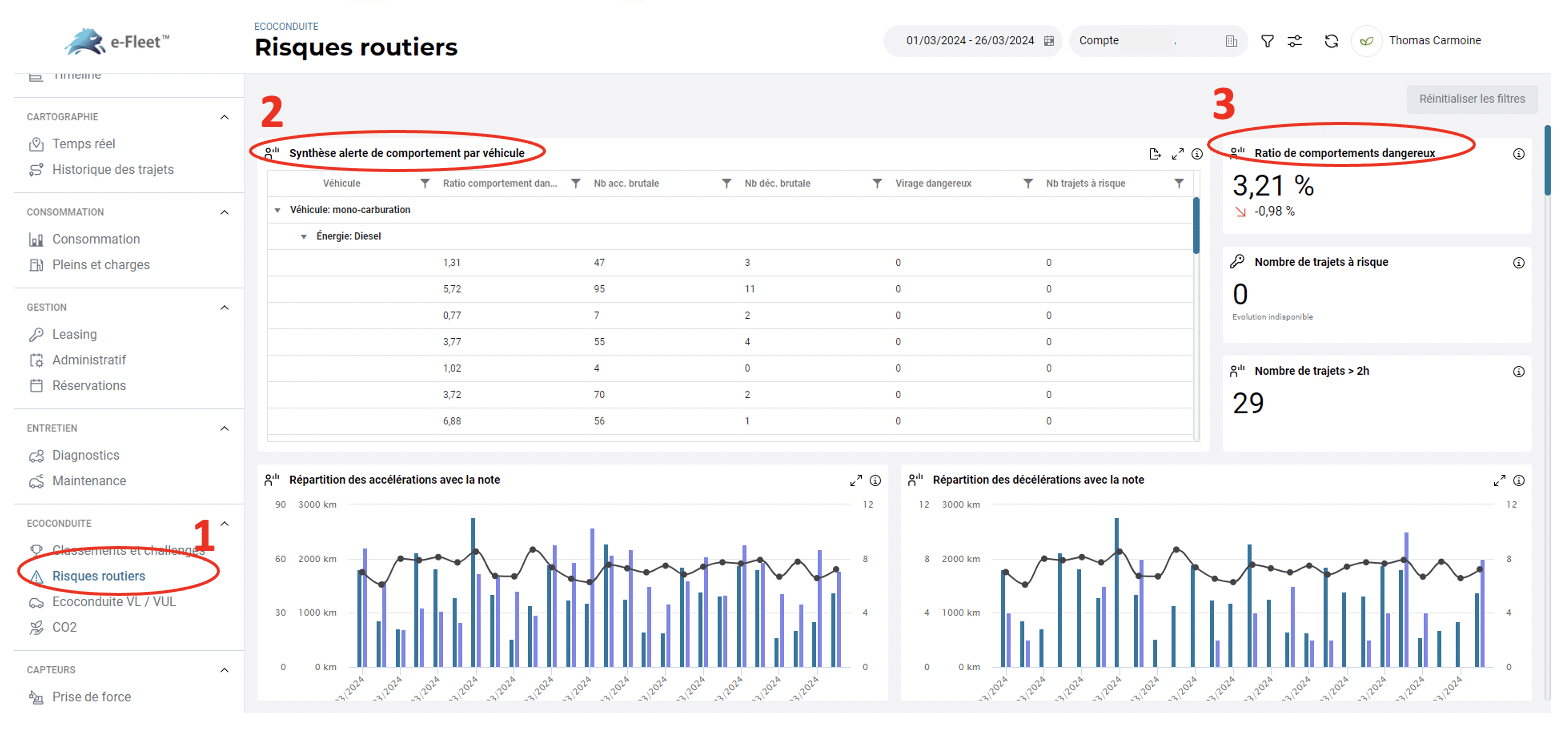Open the Compte account selector
This screenshot has height=734, width=1566.
click(1158, 41)
